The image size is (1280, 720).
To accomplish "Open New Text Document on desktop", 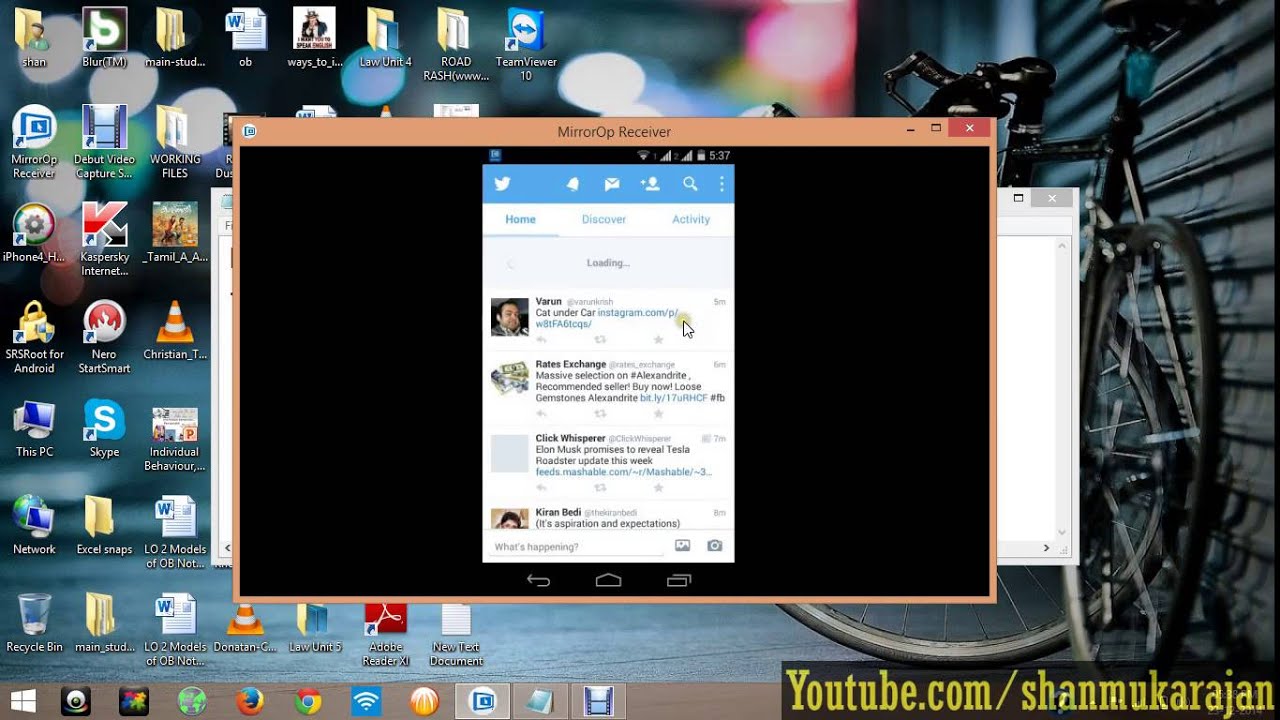I will click(x=456, y=635).
